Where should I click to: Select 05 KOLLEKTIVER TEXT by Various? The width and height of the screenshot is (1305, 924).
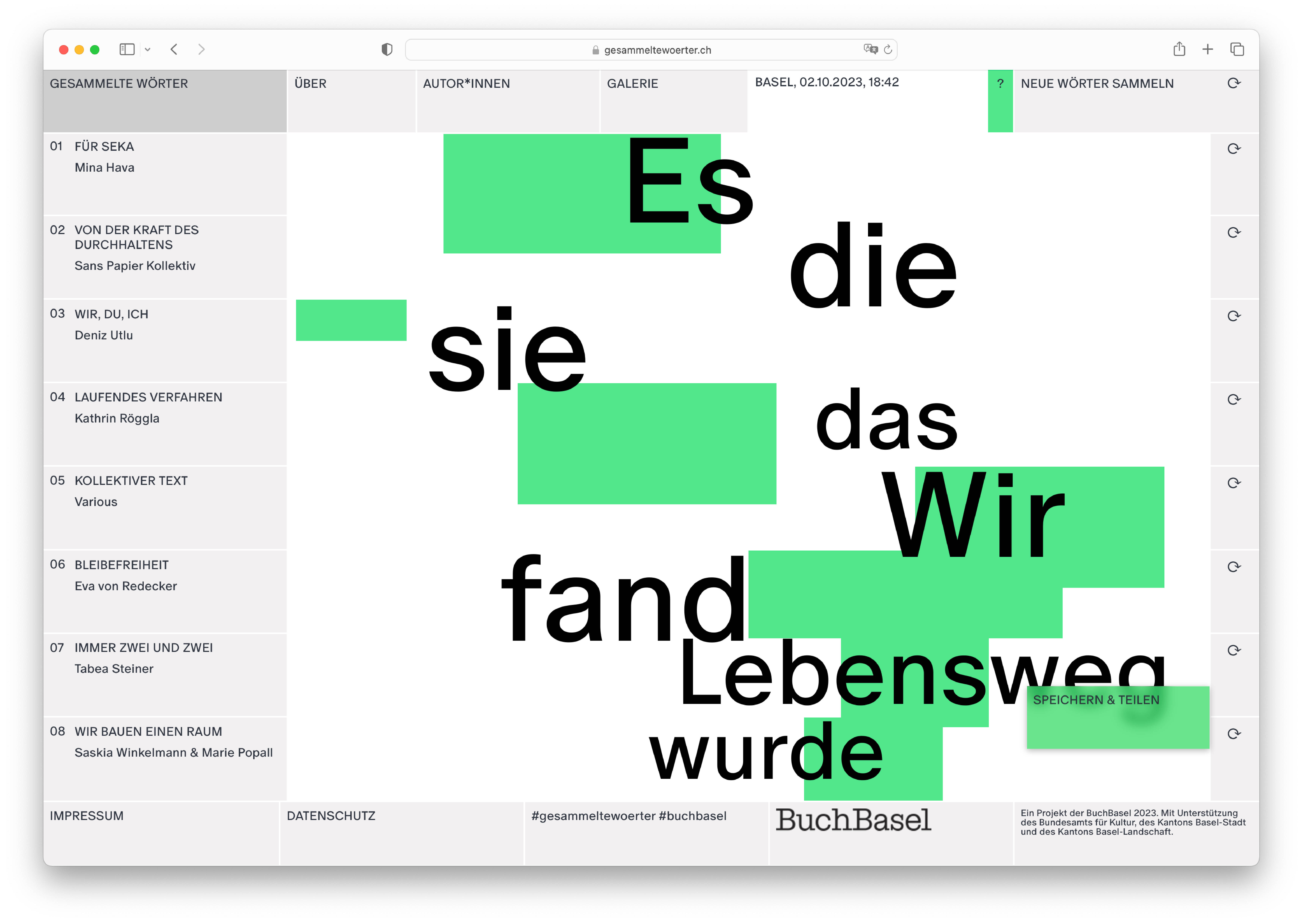click(x=165, y=508)
